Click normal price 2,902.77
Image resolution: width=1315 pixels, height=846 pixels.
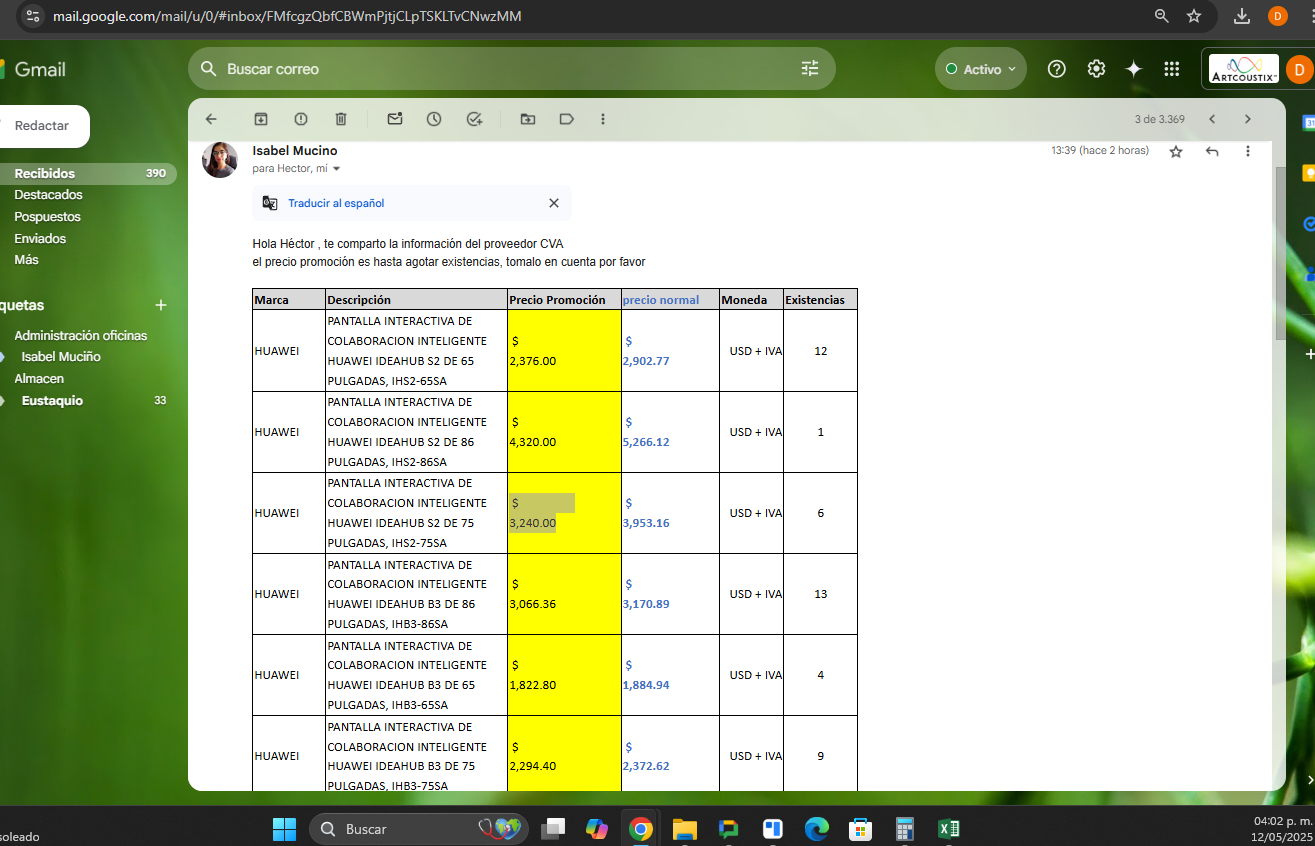tap(646, 361)
